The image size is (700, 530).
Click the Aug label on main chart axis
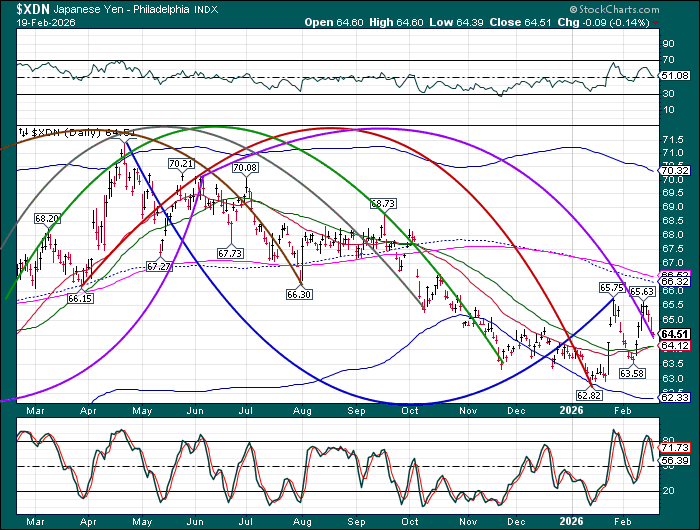[301, 410]
